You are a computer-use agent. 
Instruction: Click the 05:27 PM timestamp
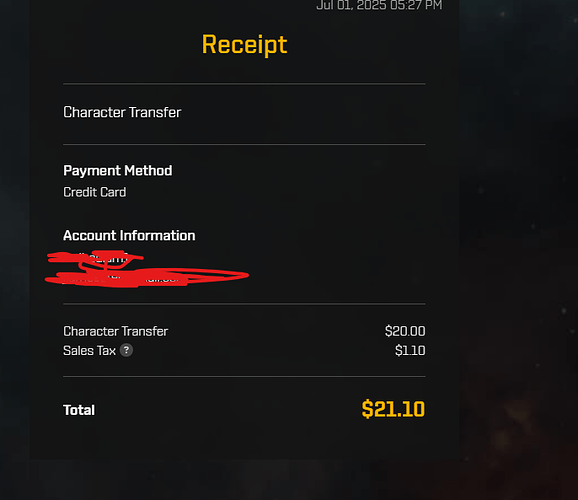click(x=416, y=5)
